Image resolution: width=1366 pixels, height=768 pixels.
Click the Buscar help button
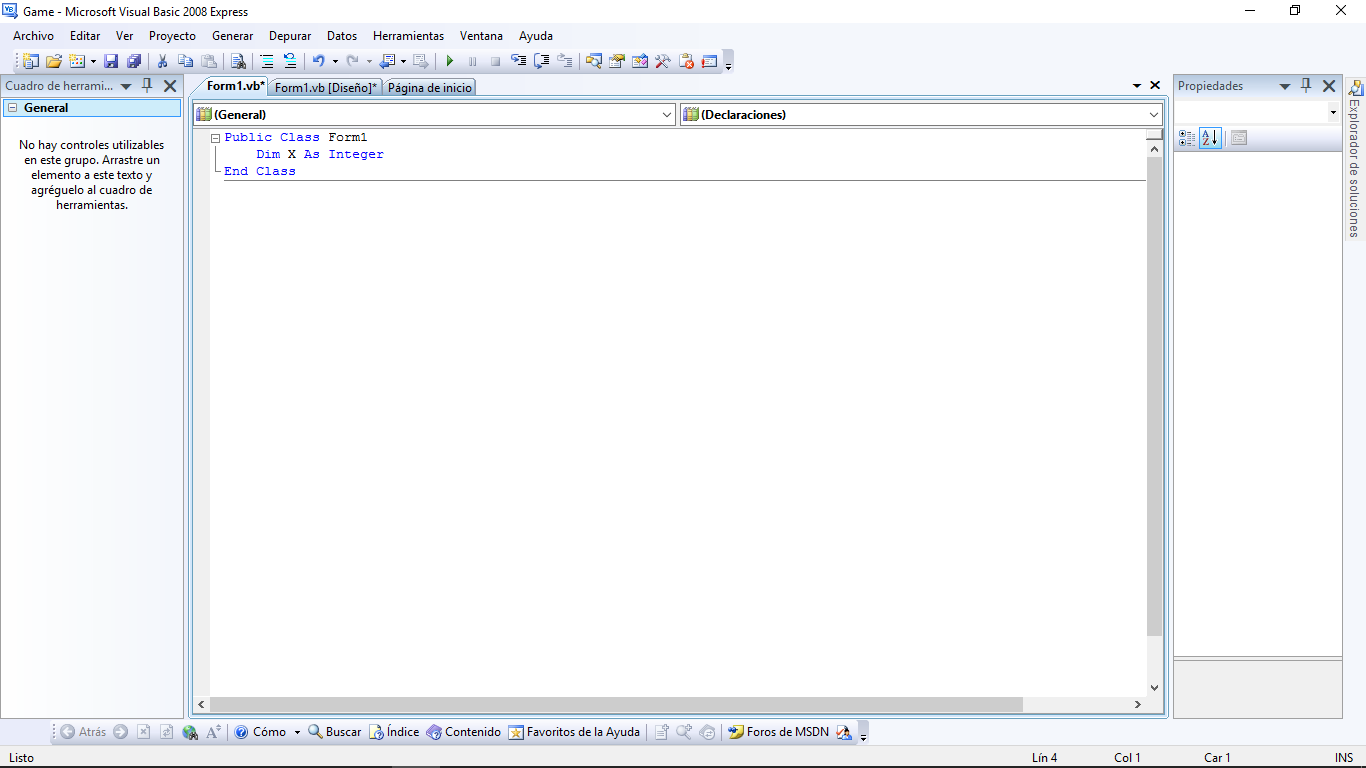click(x=334, y=732)
